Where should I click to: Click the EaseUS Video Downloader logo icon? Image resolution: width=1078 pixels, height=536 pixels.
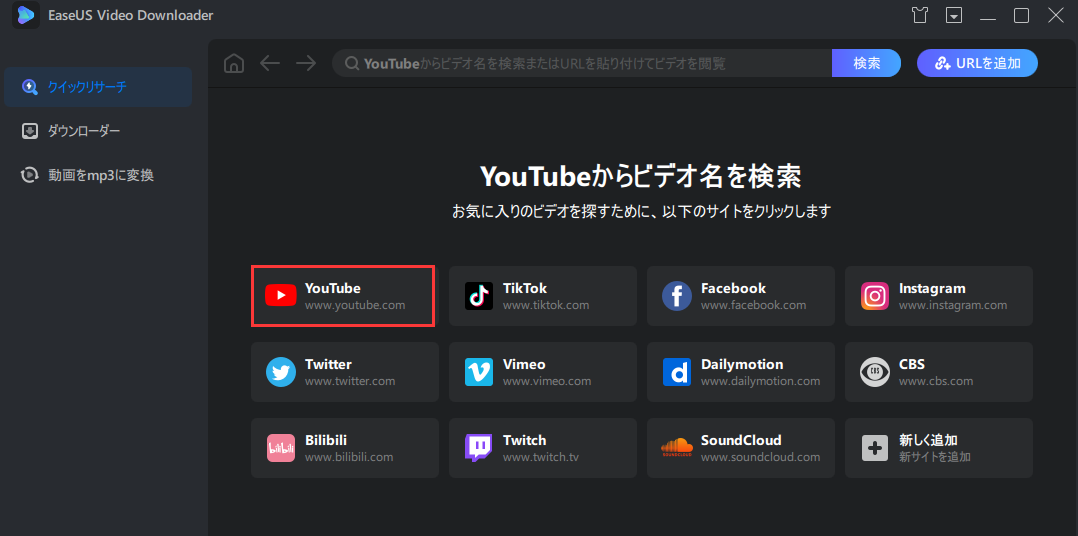25,15
